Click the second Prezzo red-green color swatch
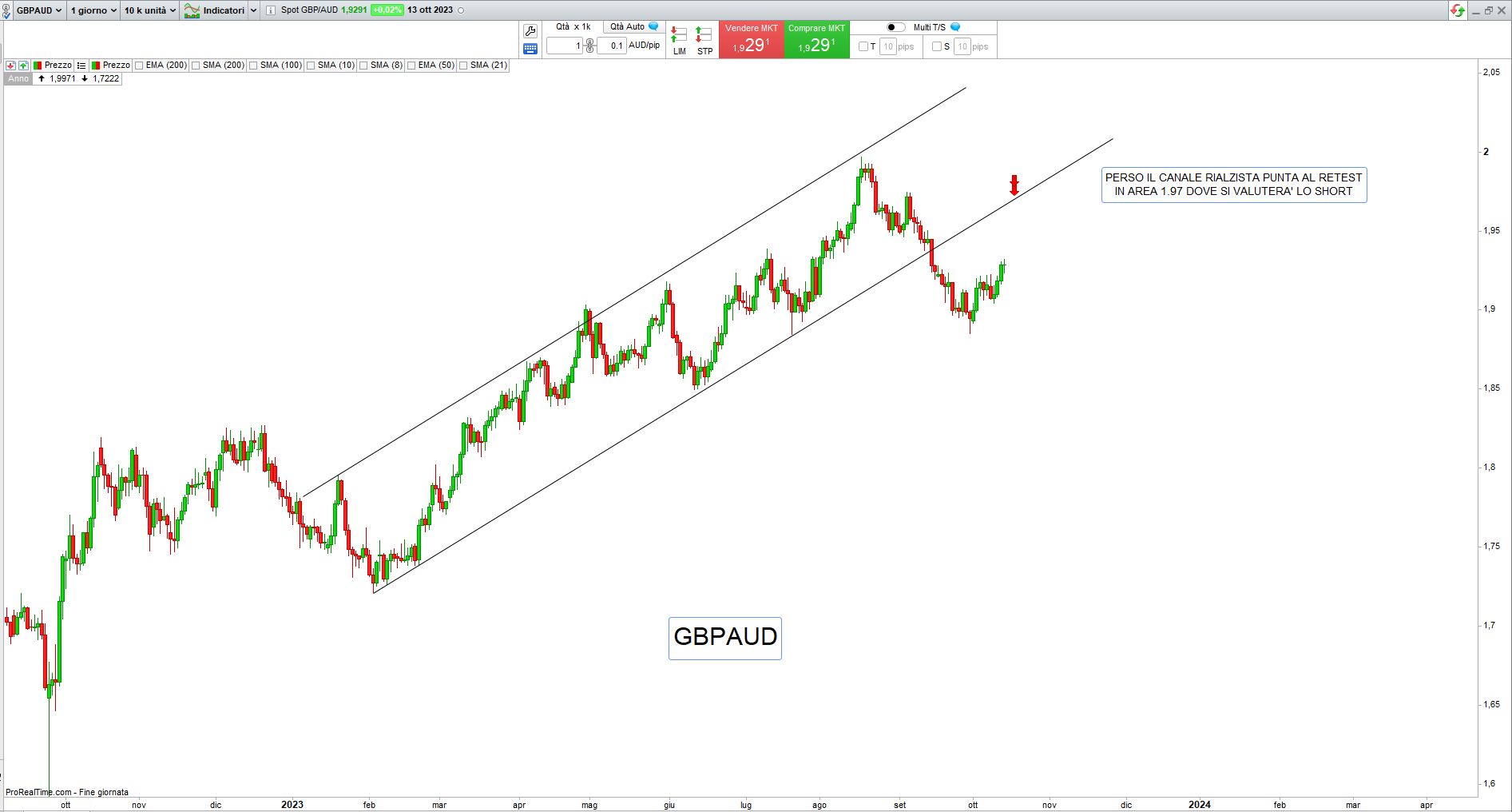 (96, 66)
